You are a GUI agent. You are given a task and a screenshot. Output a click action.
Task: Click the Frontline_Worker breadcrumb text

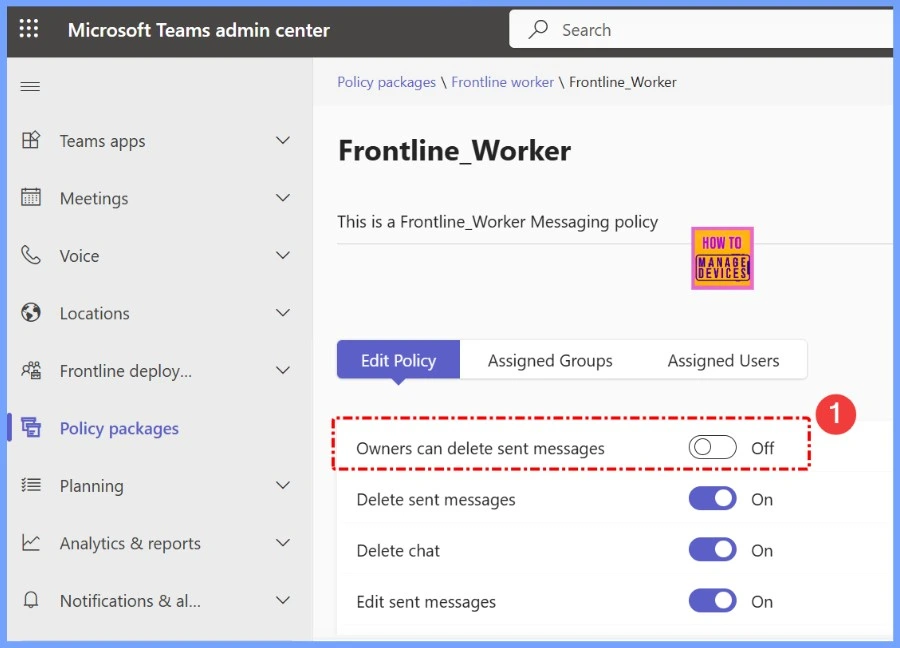tap(622, 82)
